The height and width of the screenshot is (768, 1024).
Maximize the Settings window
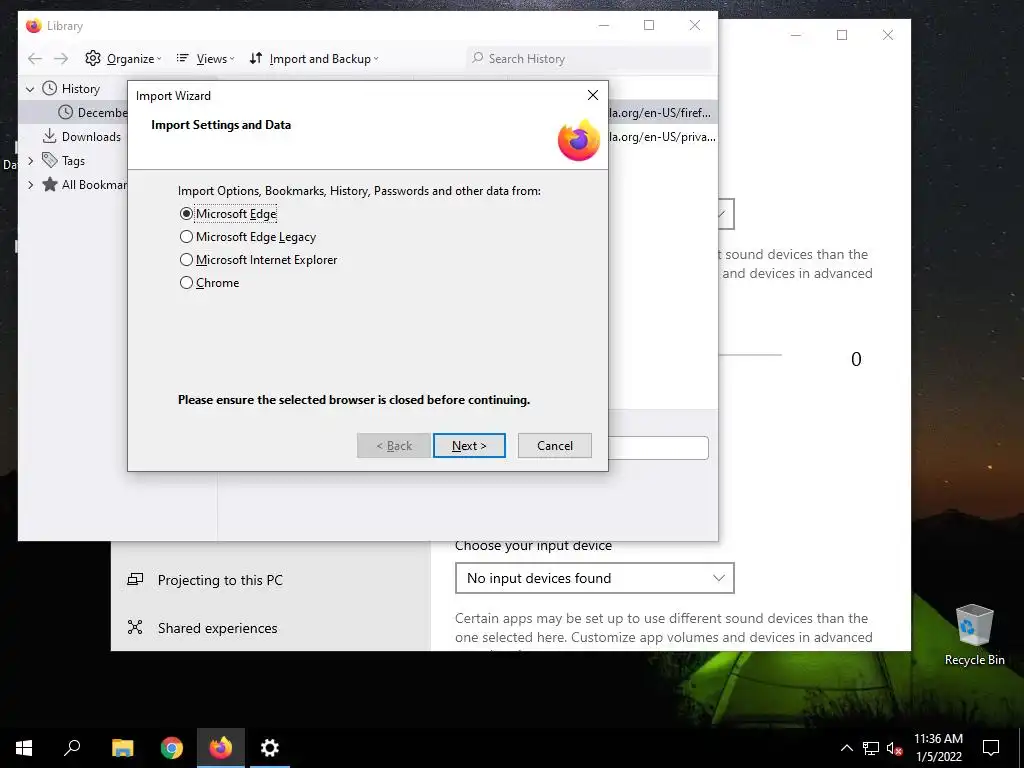842,35
